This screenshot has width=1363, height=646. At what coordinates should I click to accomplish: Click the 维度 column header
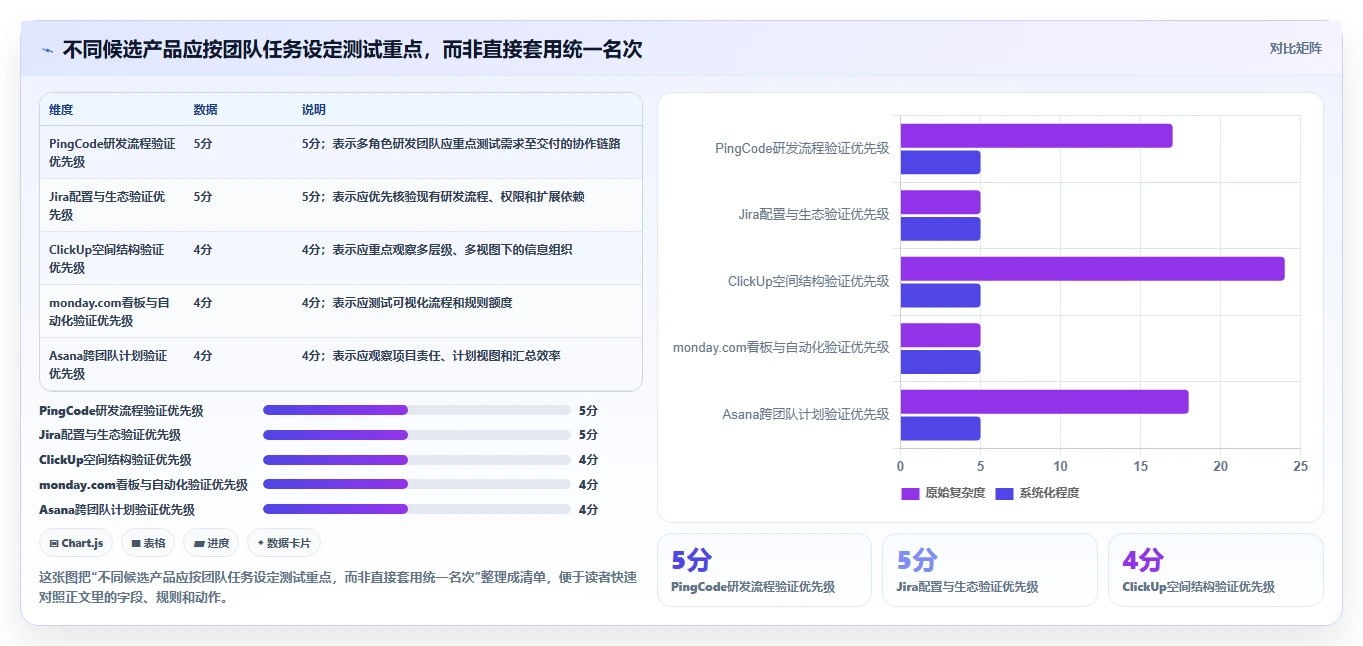tap(61, 110)
